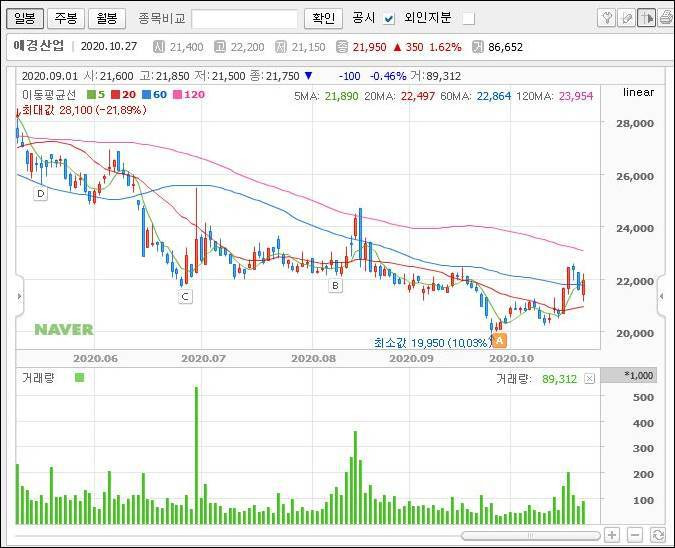This screenshot has width=675, height=548.
Task: Switch to the 월봉 monthly chart tab
Action: click(x=107, y=19)
